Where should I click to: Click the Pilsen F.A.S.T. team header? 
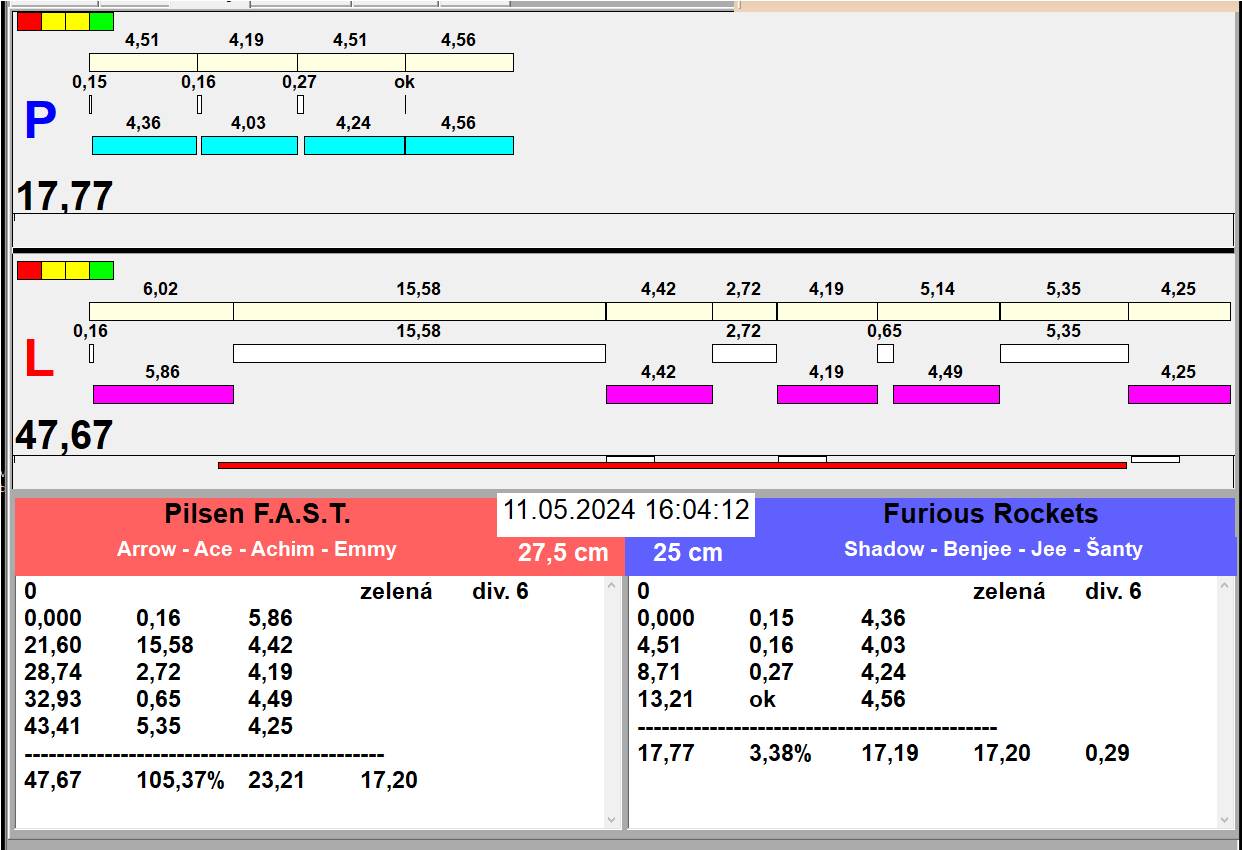(257, 515)
